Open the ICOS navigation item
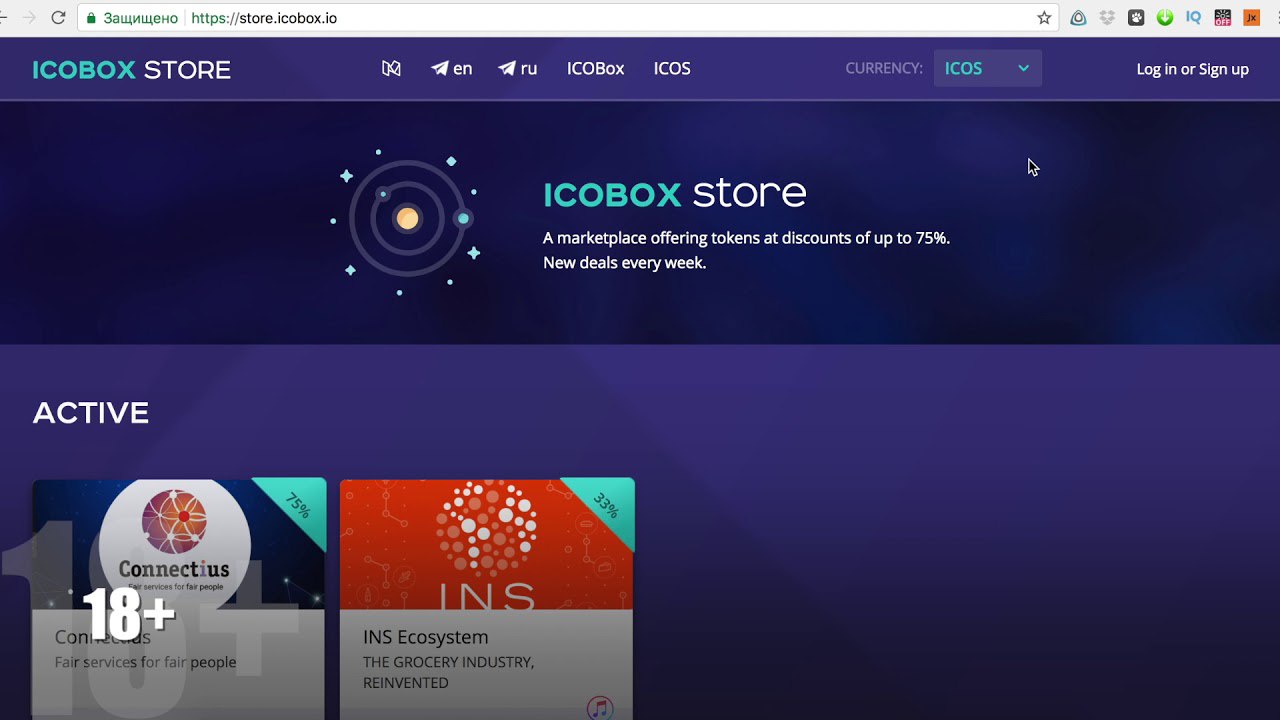This screenshot has height=720, width=1280. (672, 69)
